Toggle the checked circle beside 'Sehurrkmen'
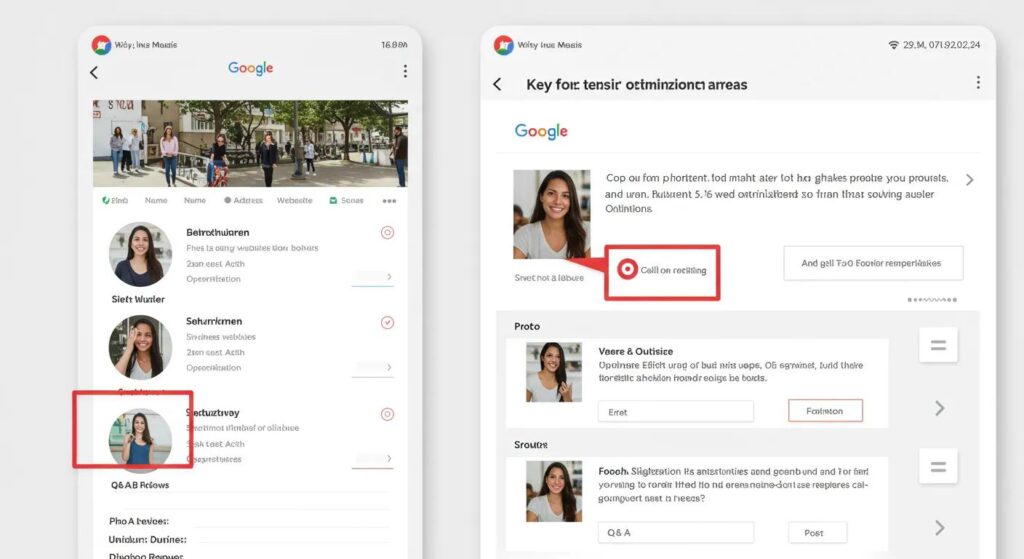This screenshot has height=559, width=1024. click(387, 323)
